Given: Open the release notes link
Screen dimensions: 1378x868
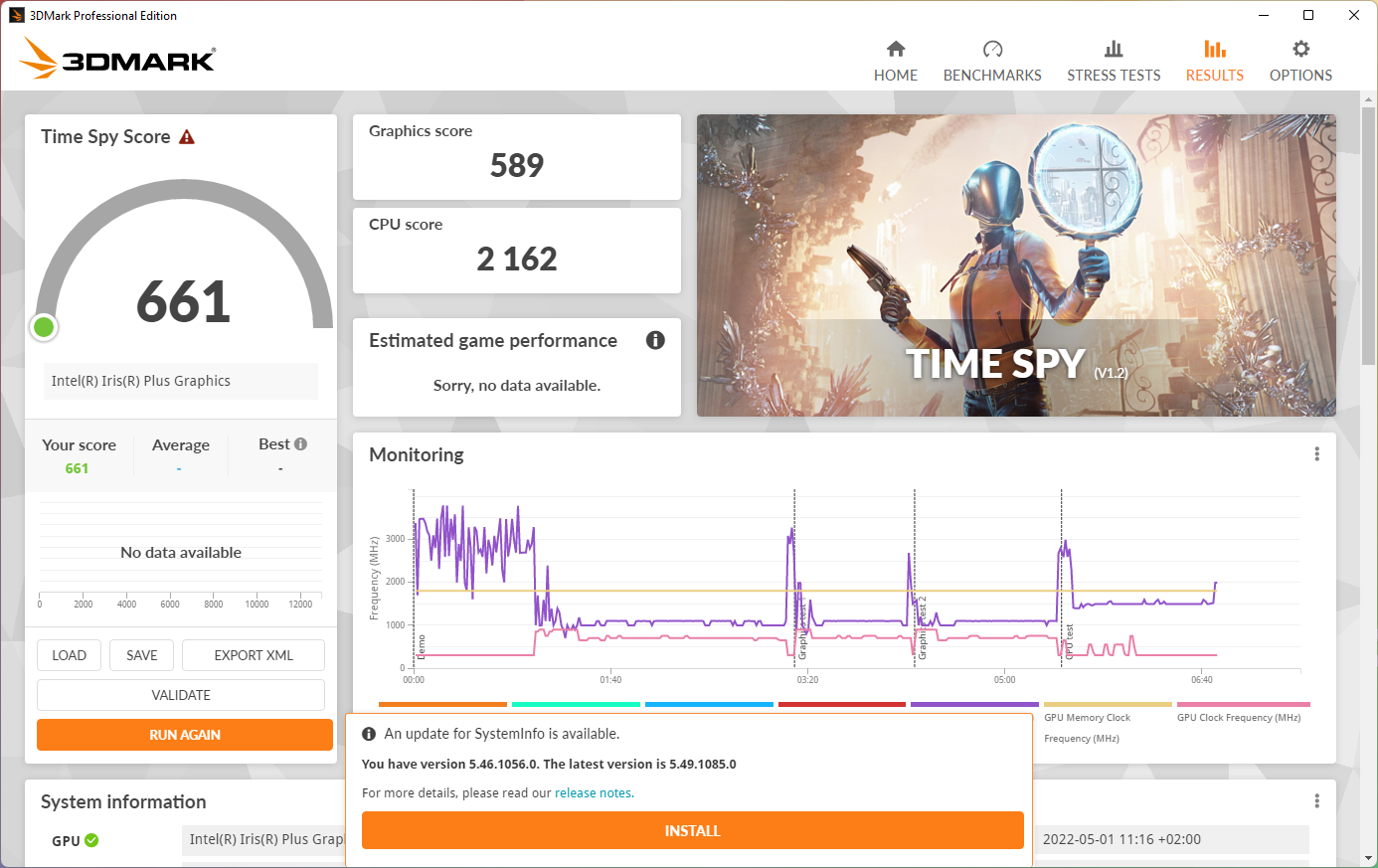Looking at the screenshot, I should [x=593, y=793].
